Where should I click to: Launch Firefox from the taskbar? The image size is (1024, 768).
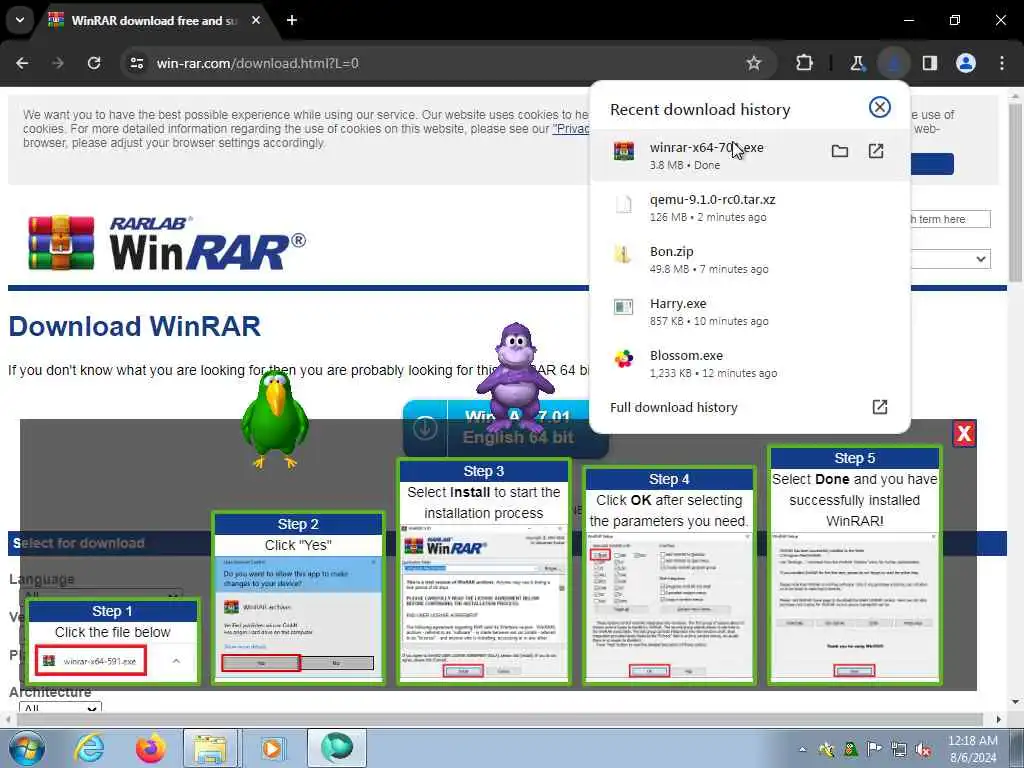[150, 748]
